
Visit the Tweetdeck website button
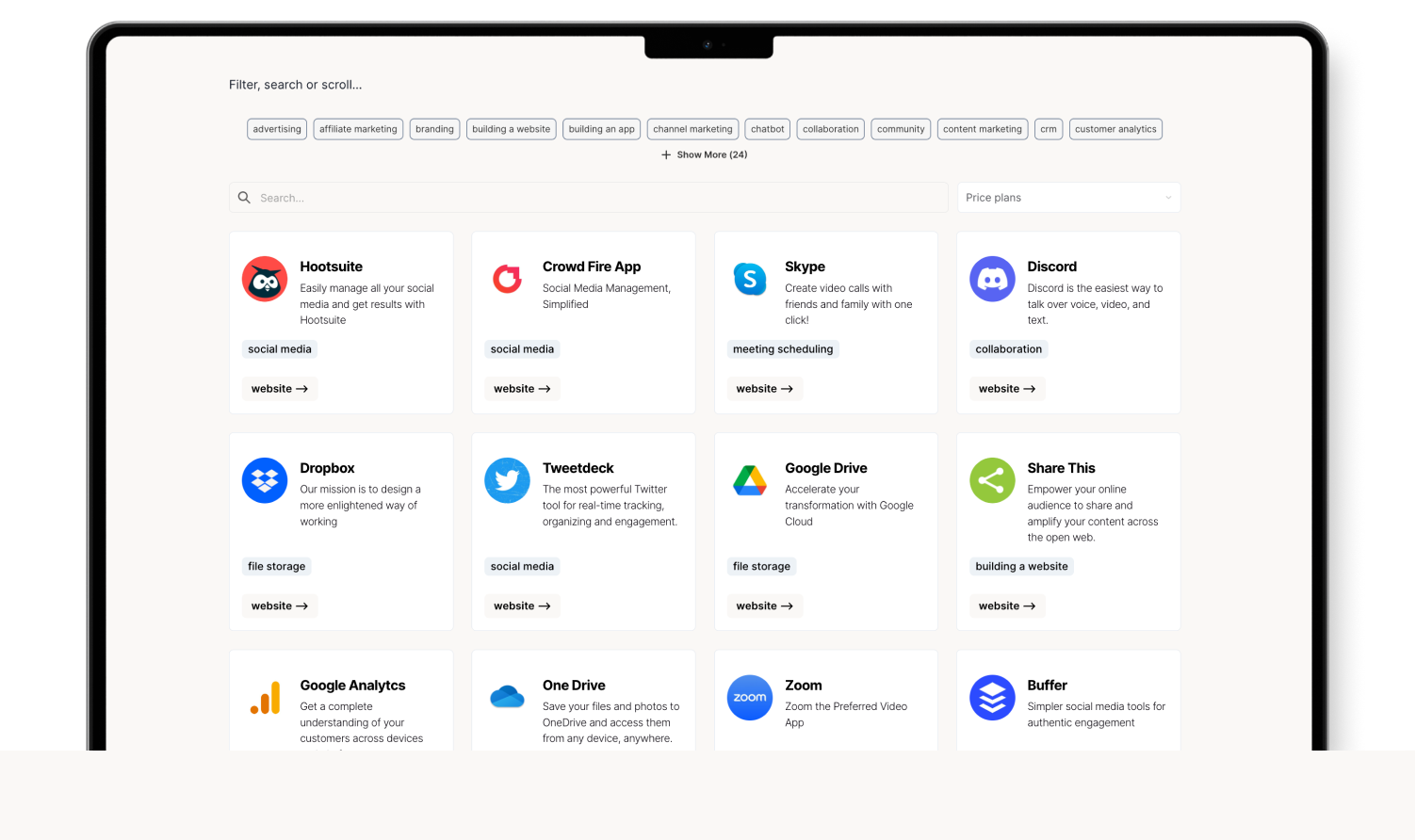pos(522,606)
